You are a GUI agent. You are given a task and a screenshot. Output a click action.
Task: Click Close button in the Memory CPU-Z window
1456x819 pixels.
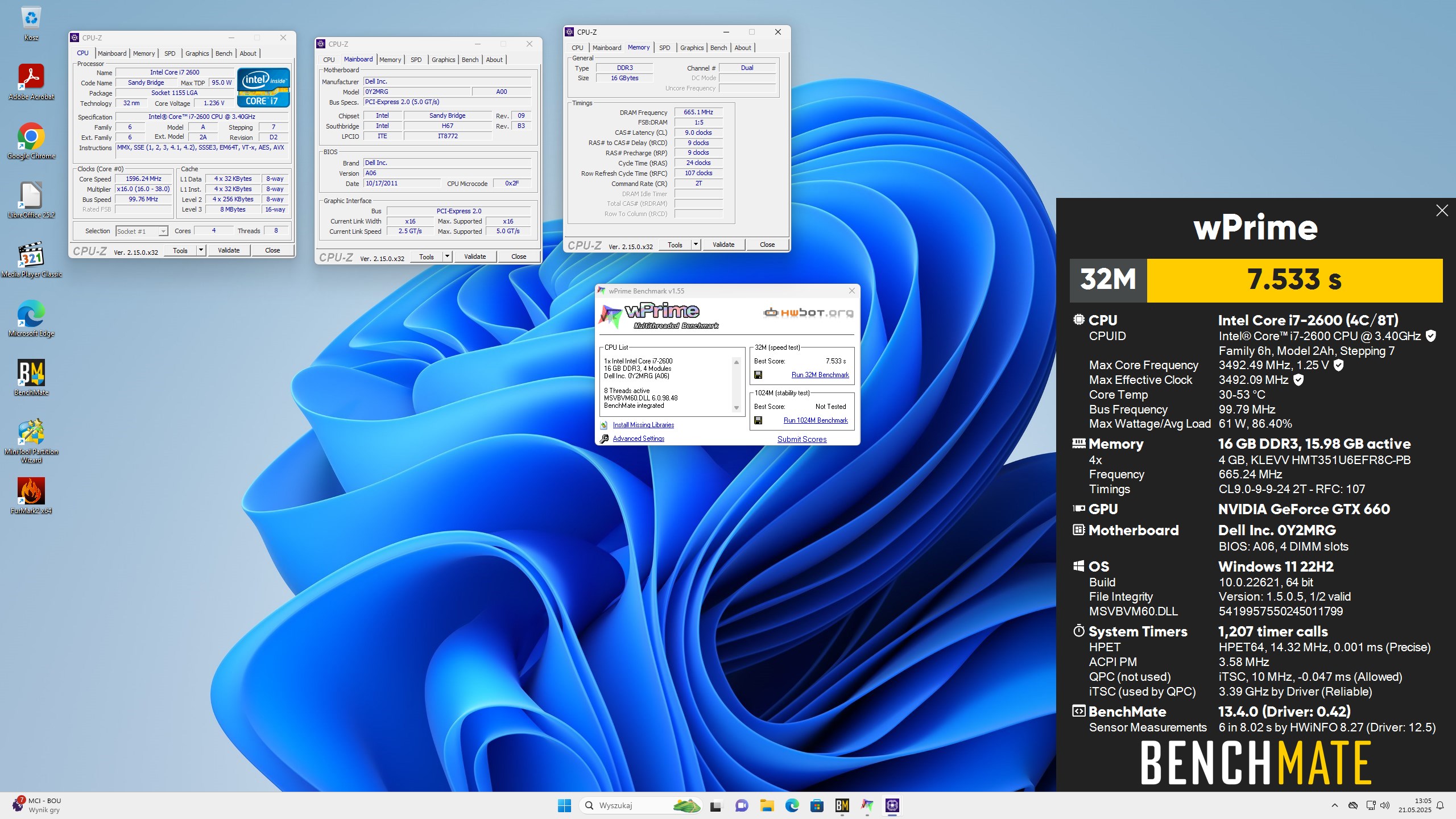point(767,245)
